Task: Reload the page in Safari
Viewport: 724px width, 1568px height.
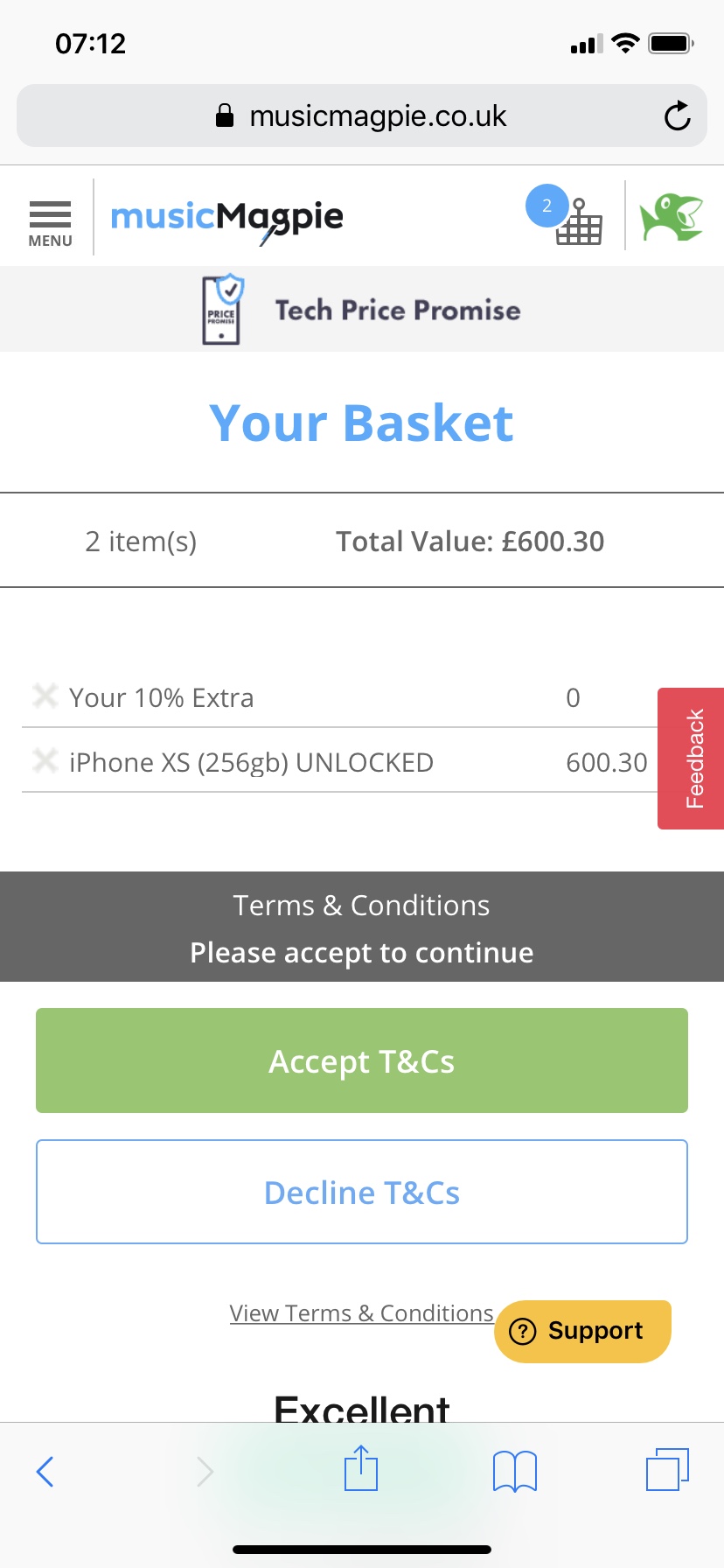Action: click(677, 115)
